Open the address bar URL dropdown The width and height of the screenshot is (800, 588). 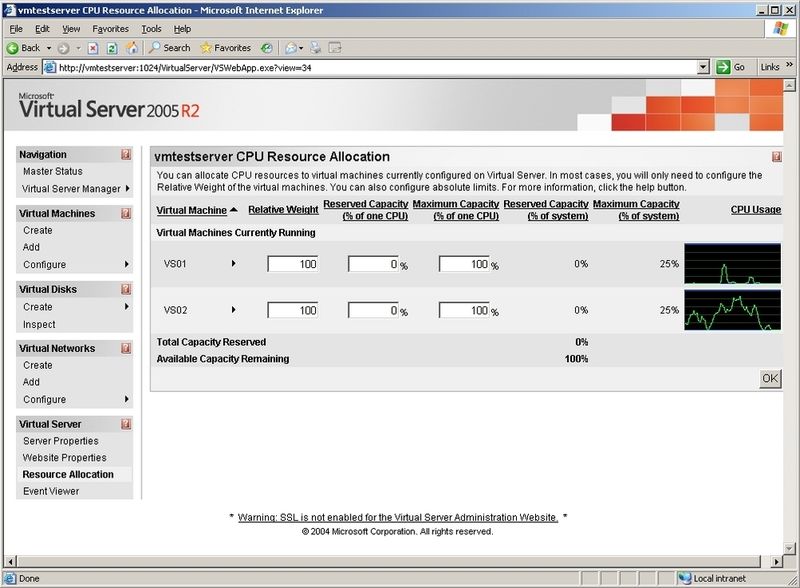coord(704,67)
